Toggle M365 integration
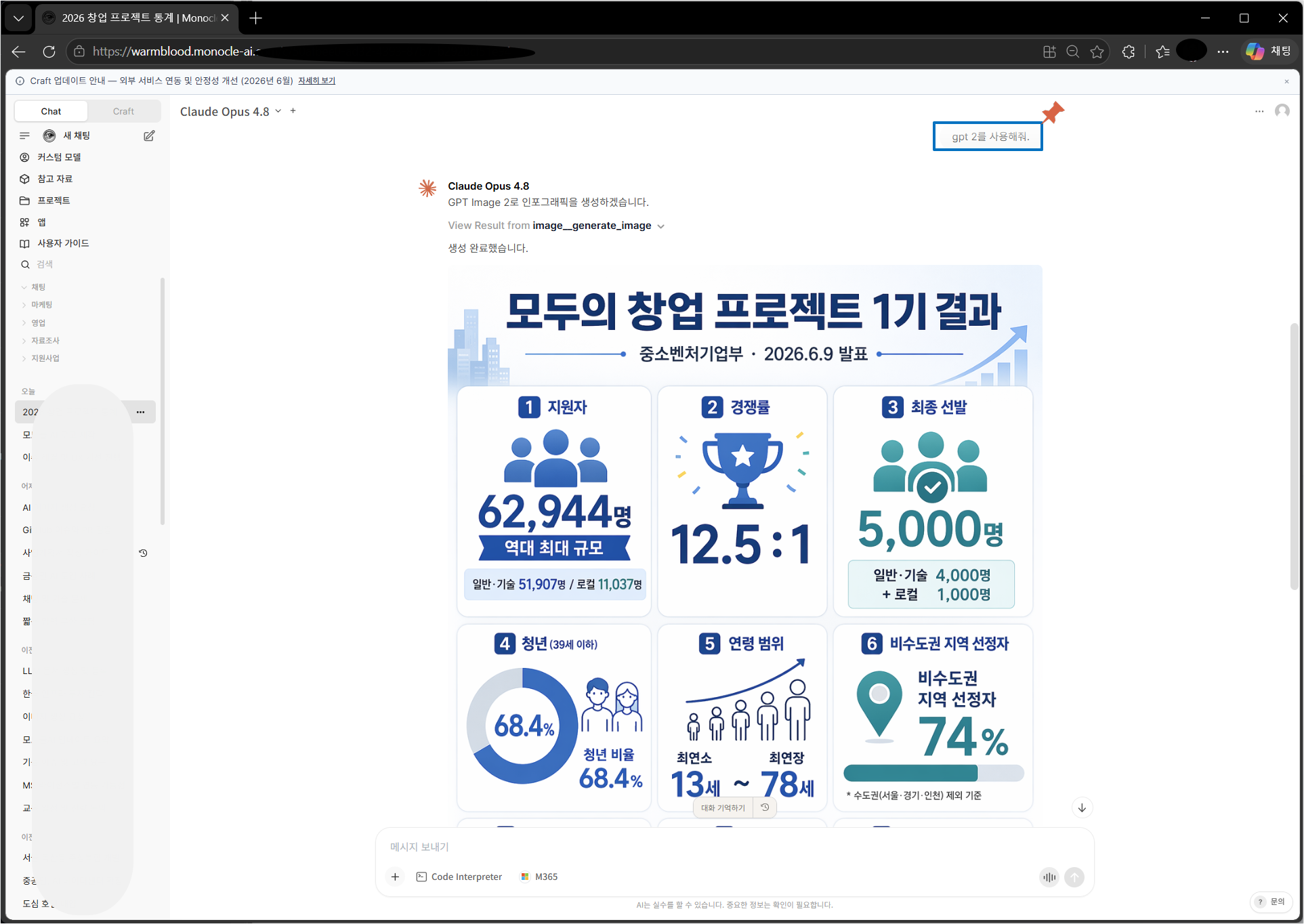 coord(539,877)
